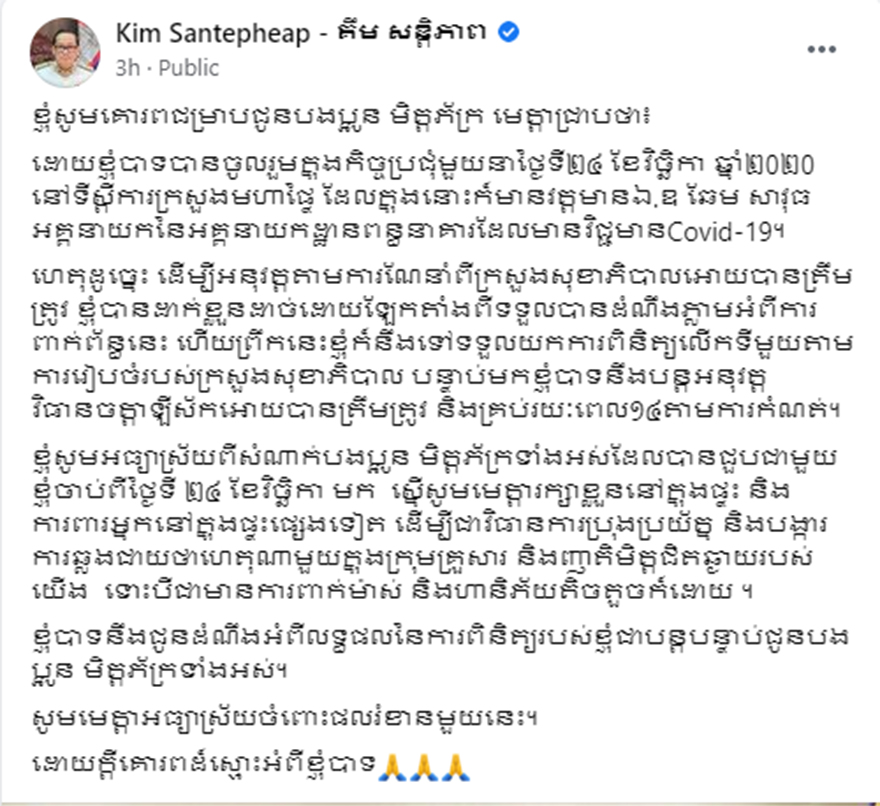Screen dimensions: 880x806
Task: Click the paragraph starting ខ្ញុំសូមអធ្យាស្រ័យពីសំណាក់បងប្អូន
Action: tap(434, 525)
